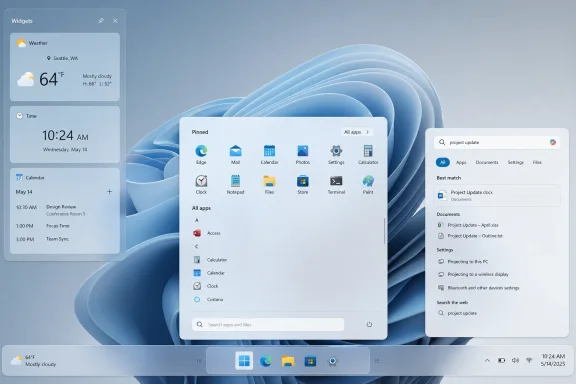This screenshot has width=576, height=384.
Task: Click the Copilot icon in search box
Action: point(552,142)
